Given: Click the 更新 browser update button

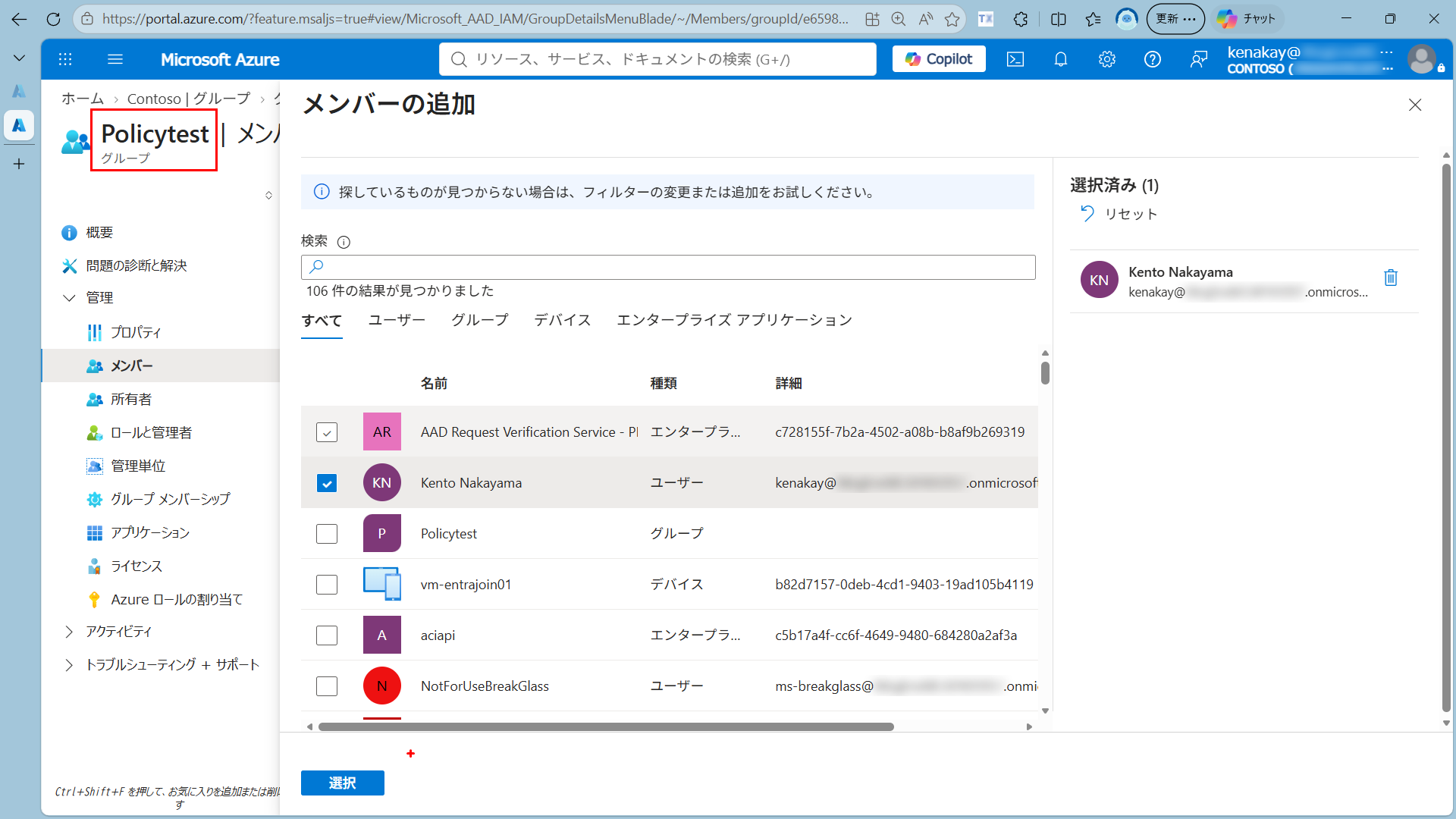Looking at the screenshot, I should coord(1175,19).
